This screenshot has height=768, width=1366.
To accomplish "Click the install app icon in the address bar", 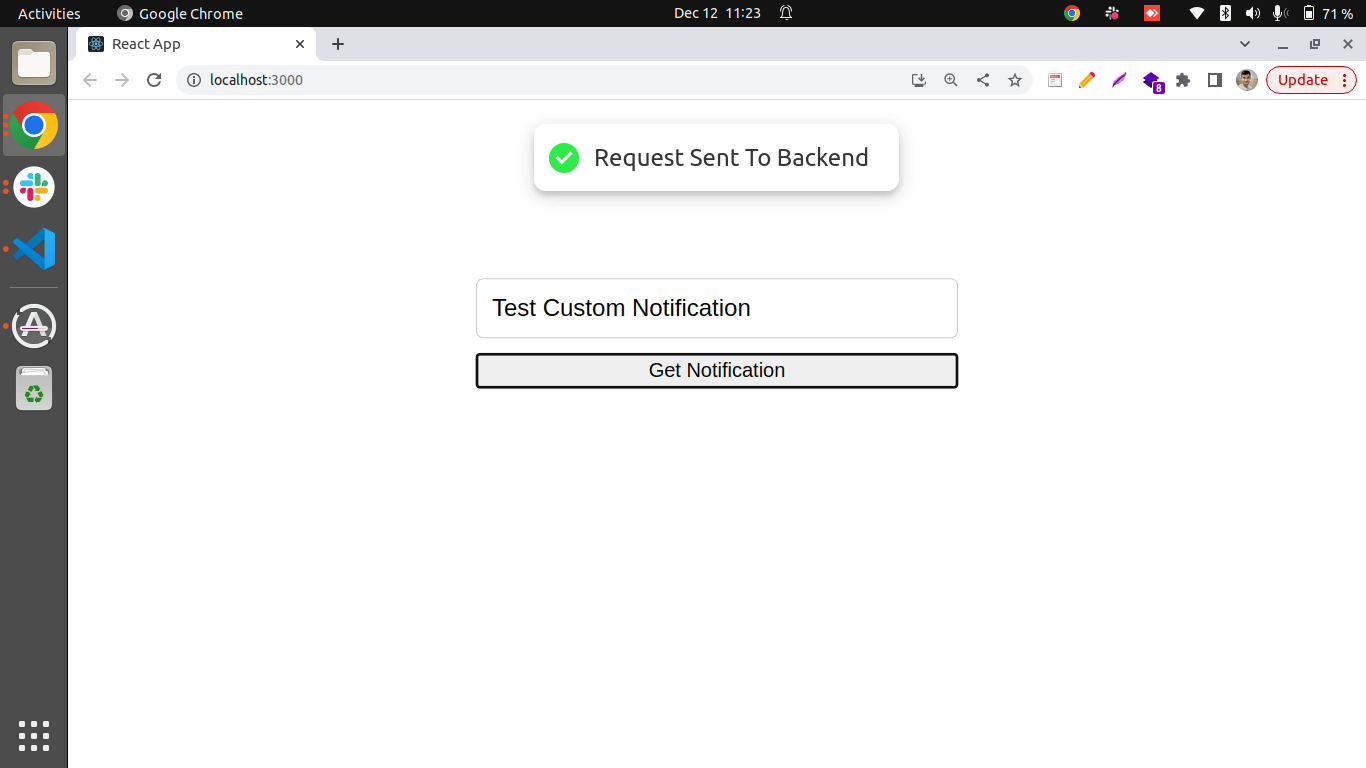I will [918, 80].
